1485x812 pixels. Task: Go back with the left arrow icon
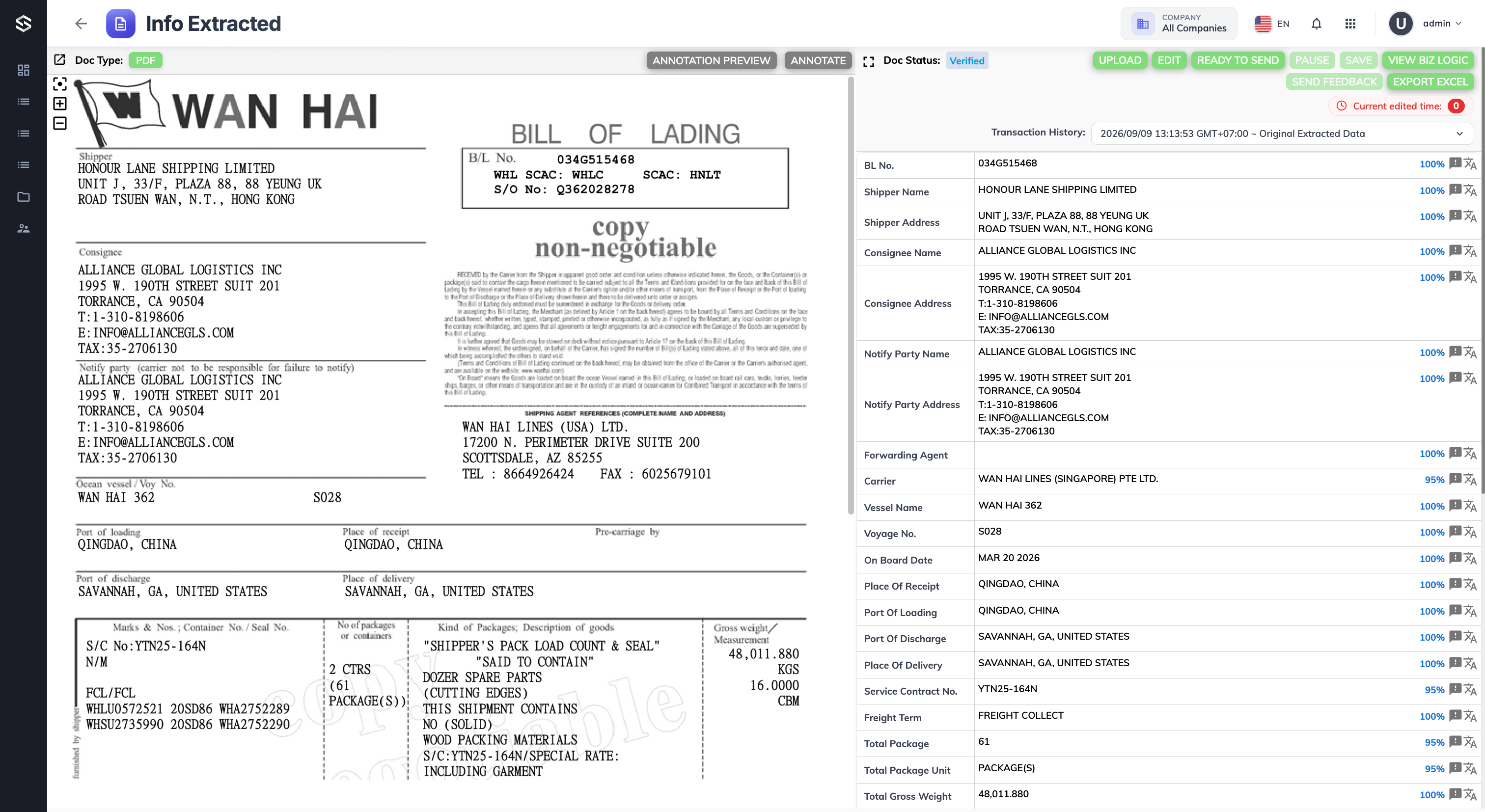pyautogui.click(x=82, y=24)
